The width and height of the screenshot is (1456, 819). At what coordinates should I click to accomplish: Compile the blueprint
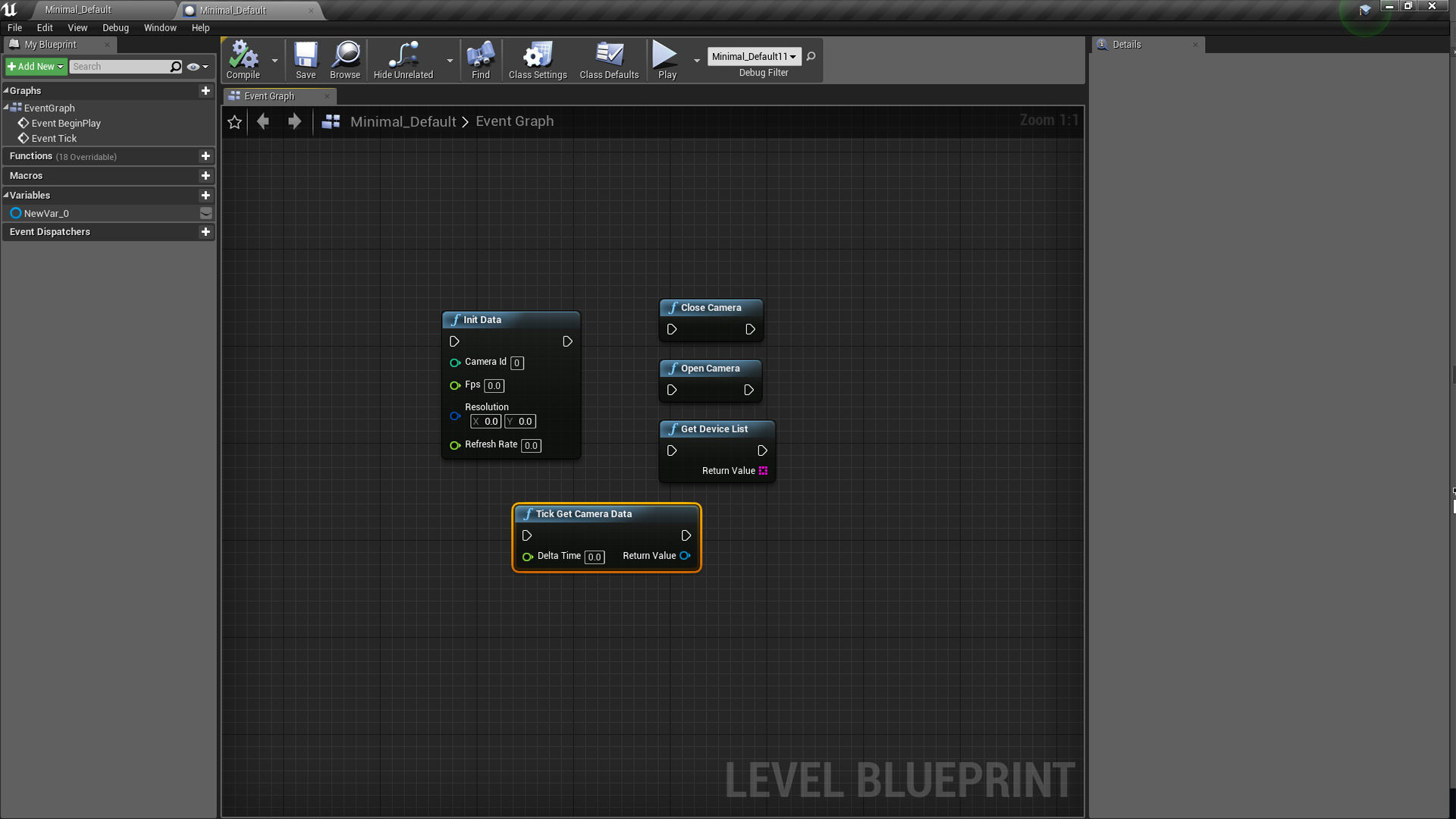pos(243,60)
